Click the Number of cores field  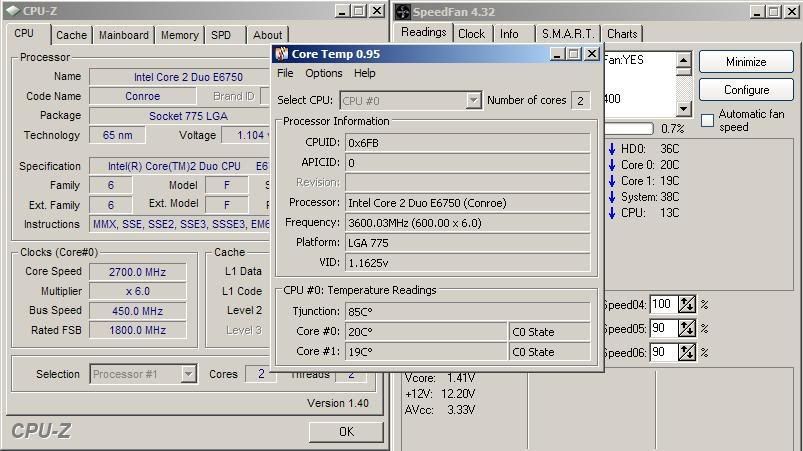point(580,100)
